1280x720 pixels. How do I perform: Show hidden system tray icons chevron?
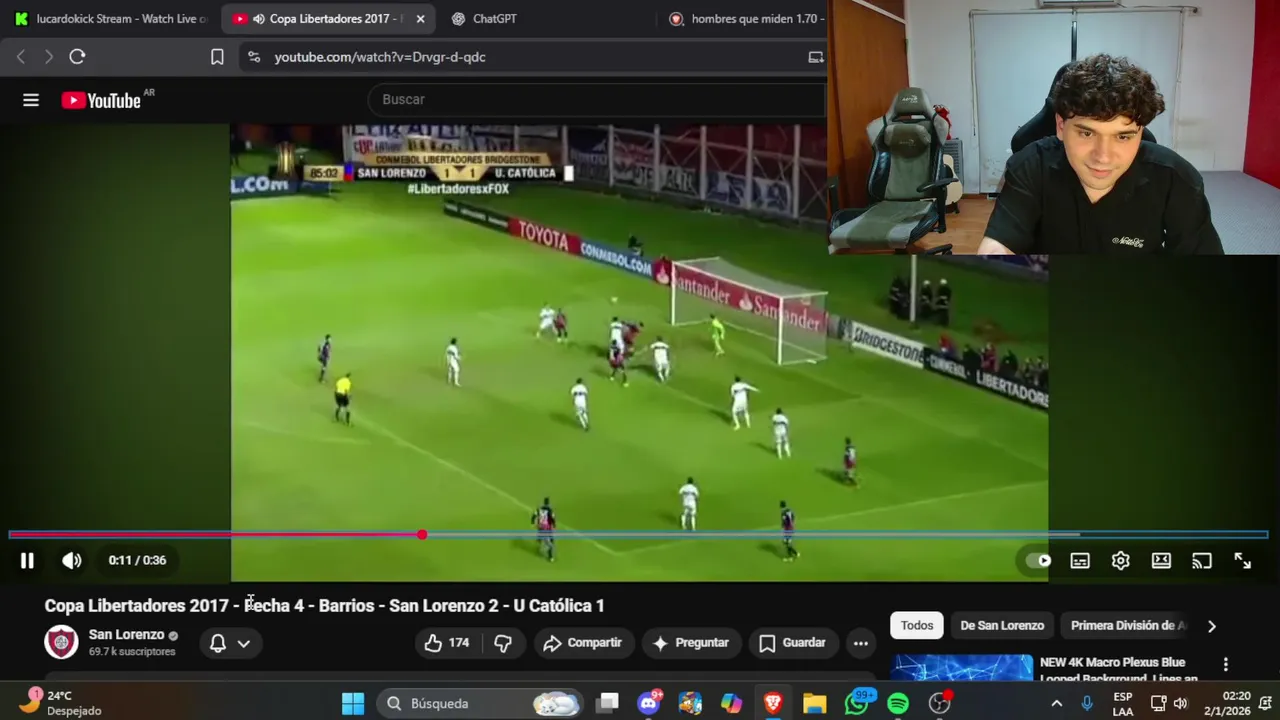pyautogui.click(x=1056, y=704)
